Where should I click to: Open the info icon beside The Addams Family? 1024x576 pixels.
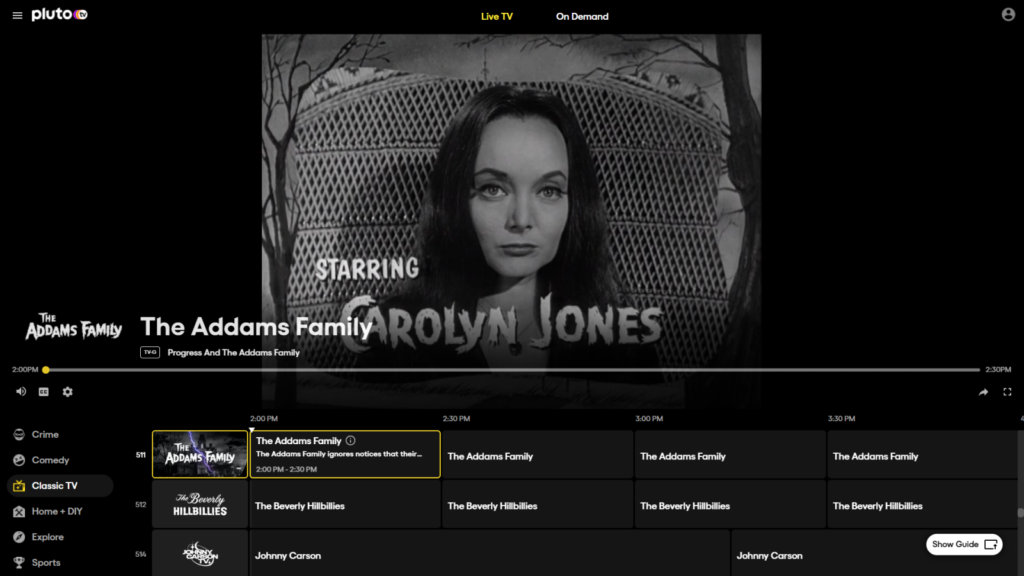[351, 441]
